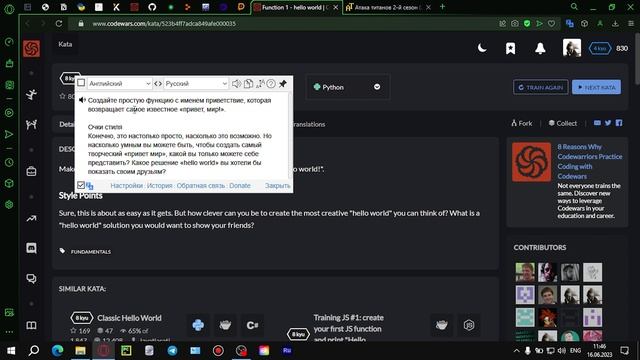Open the user profile avatar in Codewars header

click(x=571, y=48)
